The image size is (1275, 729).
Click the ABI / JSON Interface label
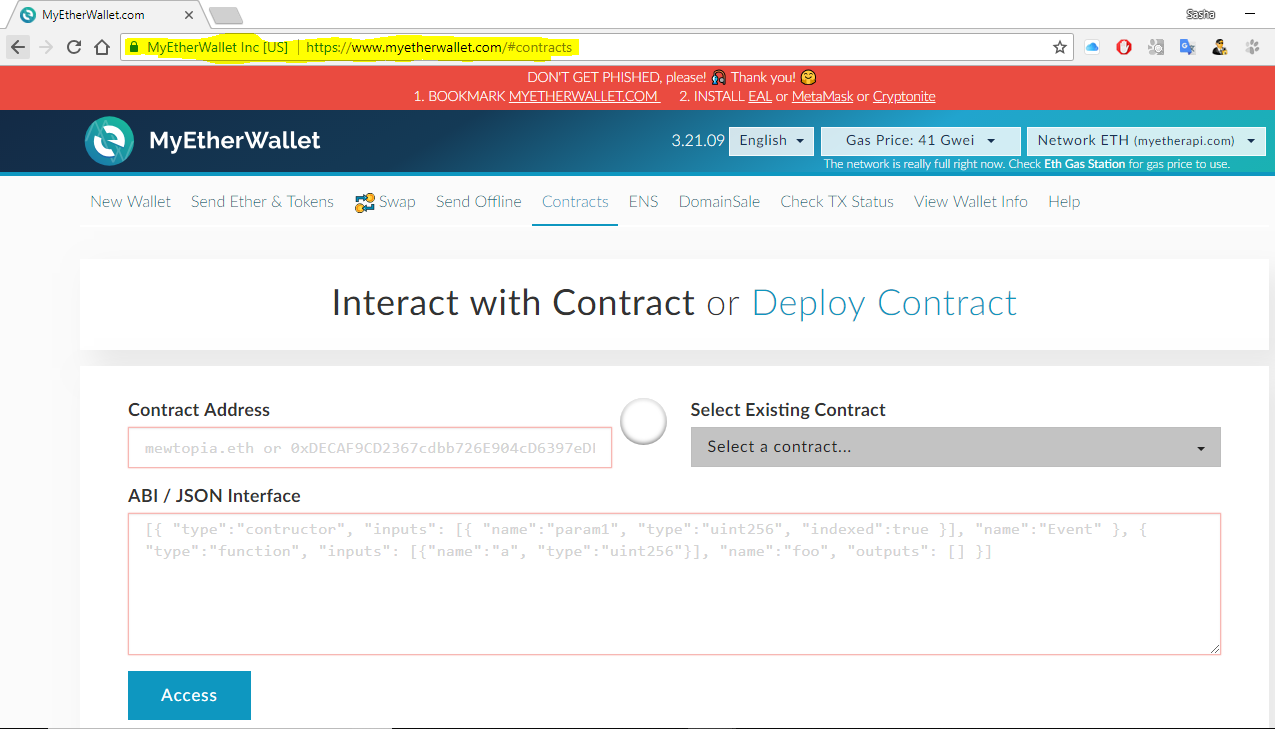click(214, 496)
